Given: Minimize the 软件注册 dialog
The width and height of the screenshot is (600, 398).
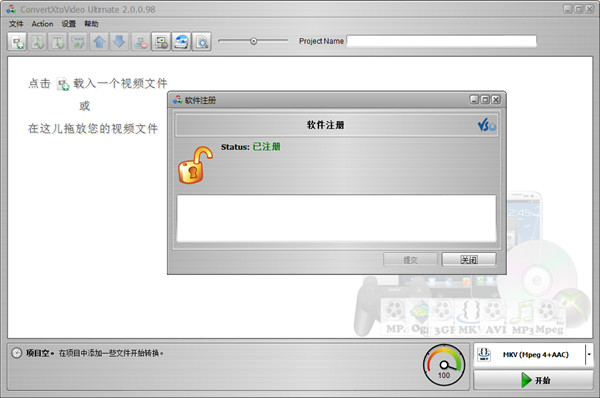Looking at the screenshot, I should coord(474,100).
